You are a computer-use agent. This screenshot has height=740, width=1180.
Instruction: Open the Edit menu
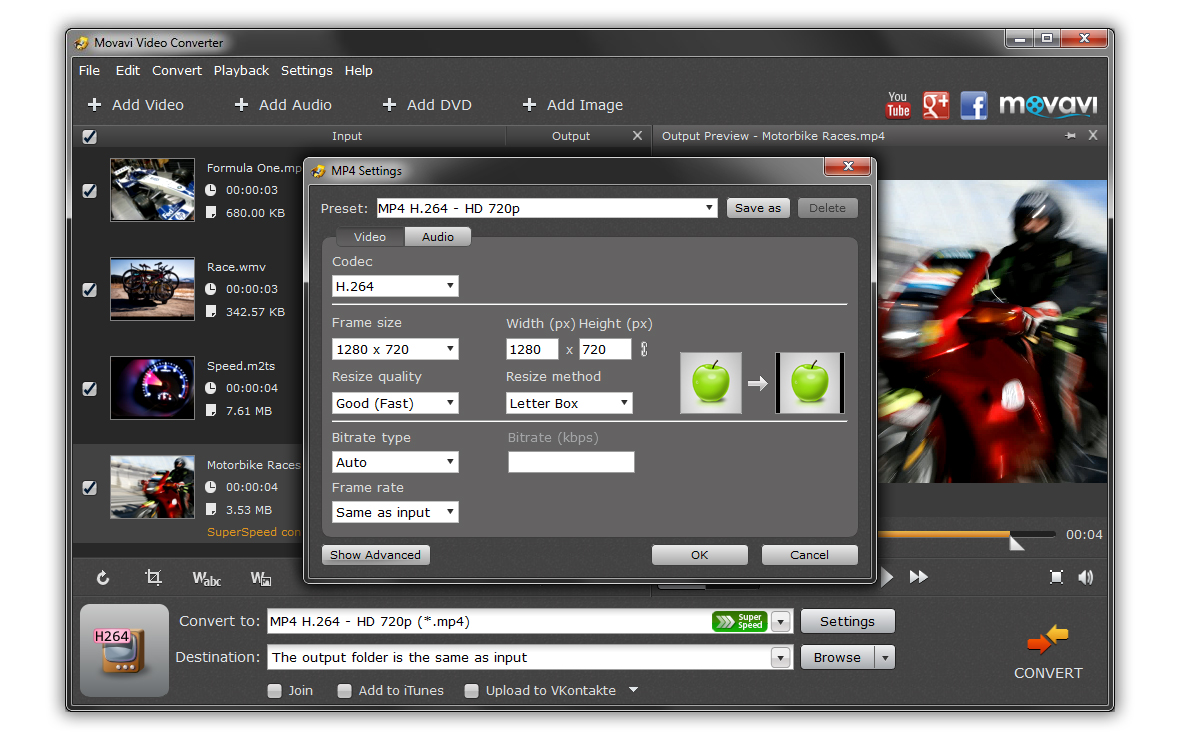click(x=128, y=70)
